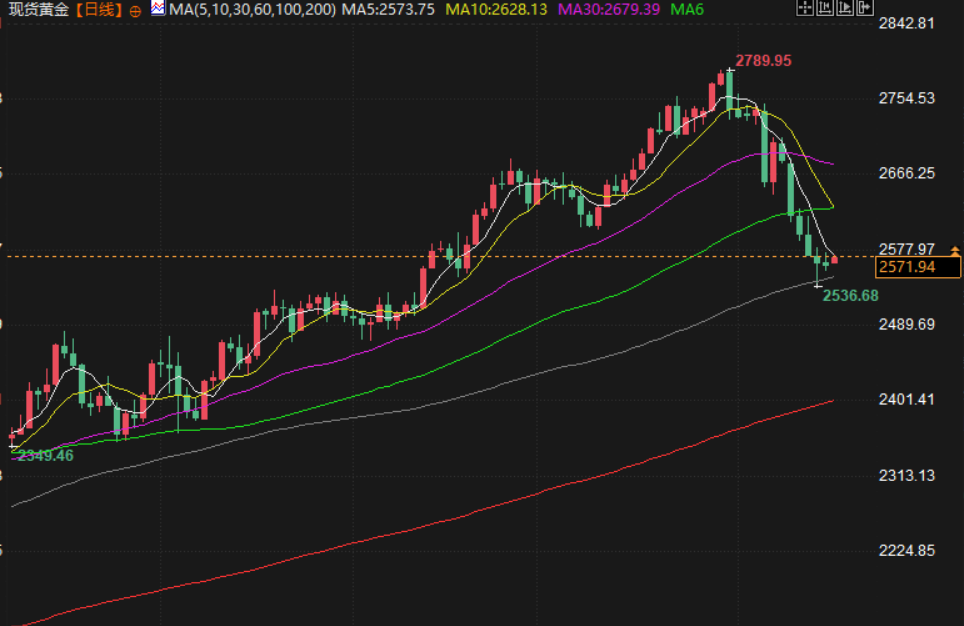Click the 2349.46 low marker label
The height and width of the screenshot is (626, 964).
click(45, 456)
